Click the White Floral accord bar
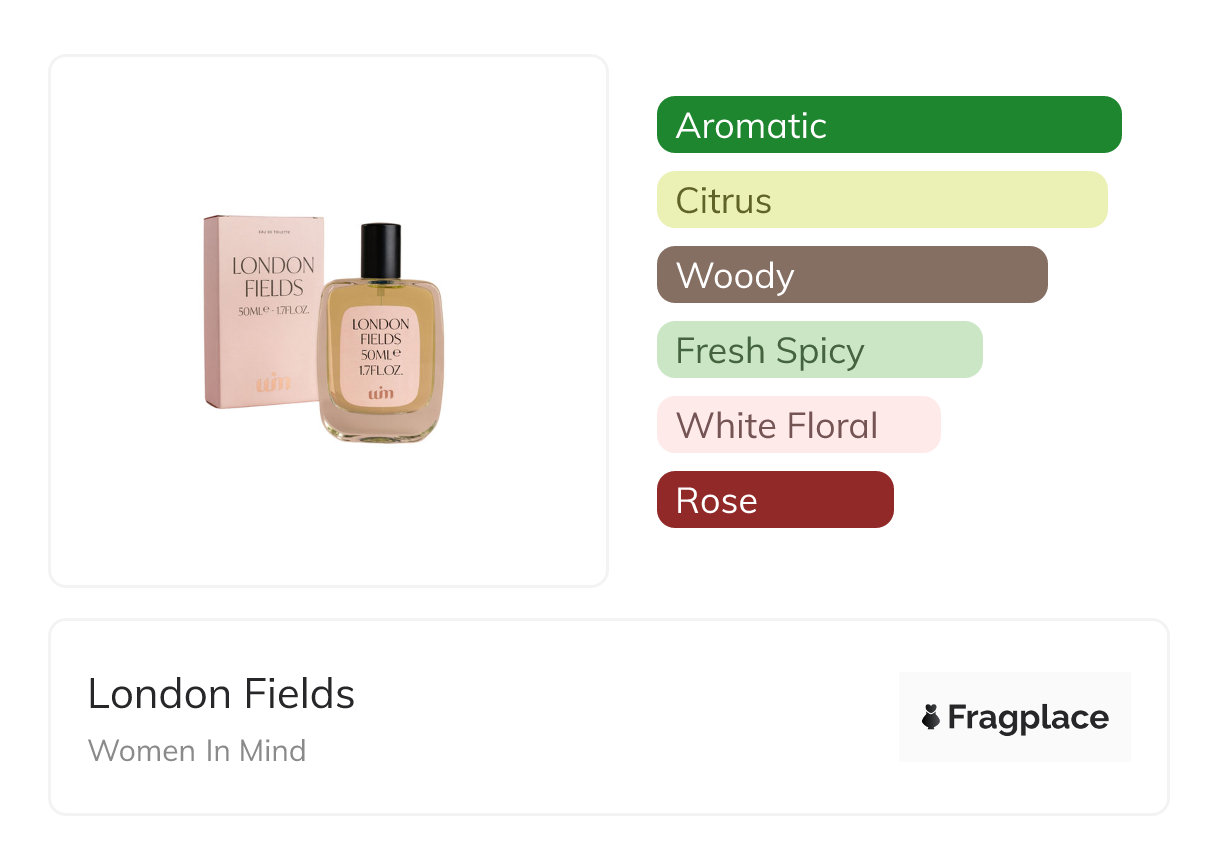Image resolution: width=1218 pixels, height=864 pixels. [798, 425]
